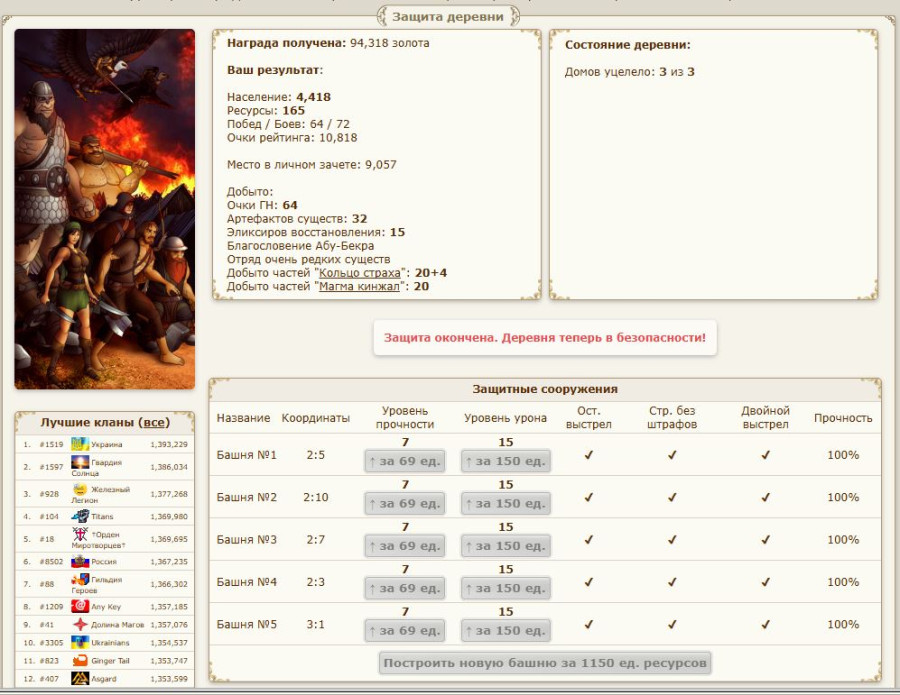Click coordinates 2:10 of Башня №2
Image resolution: width=900 pixels, height=695 pixels.
(316, 498)
